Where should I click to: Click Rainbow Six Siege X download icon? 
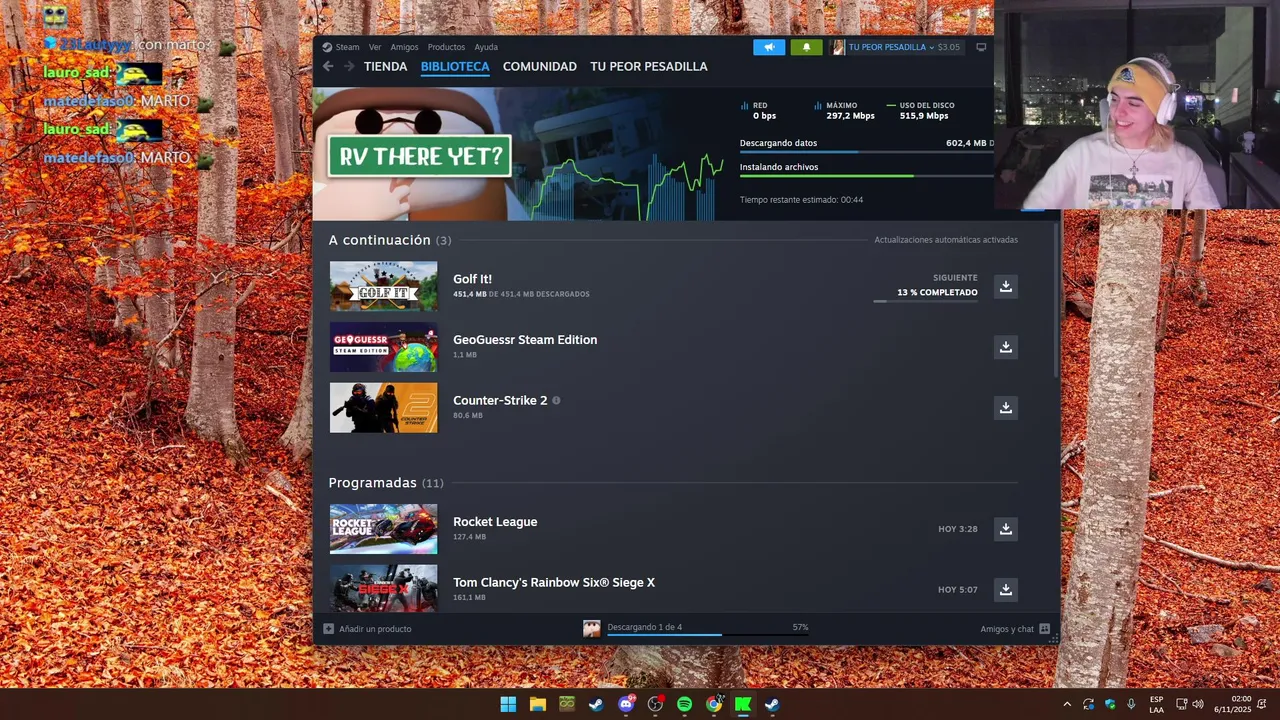click(1006, 590)
